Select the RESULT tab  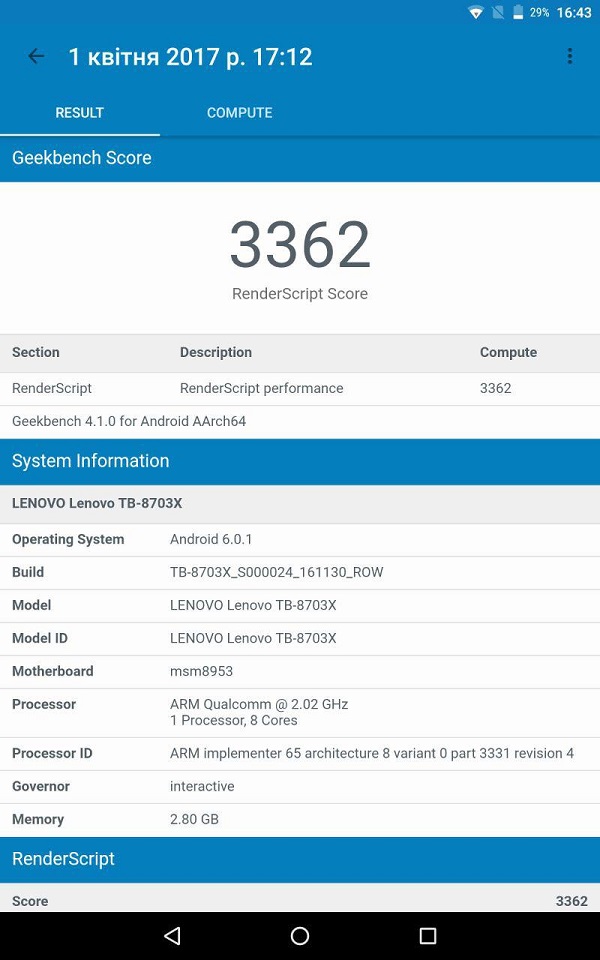79,113
